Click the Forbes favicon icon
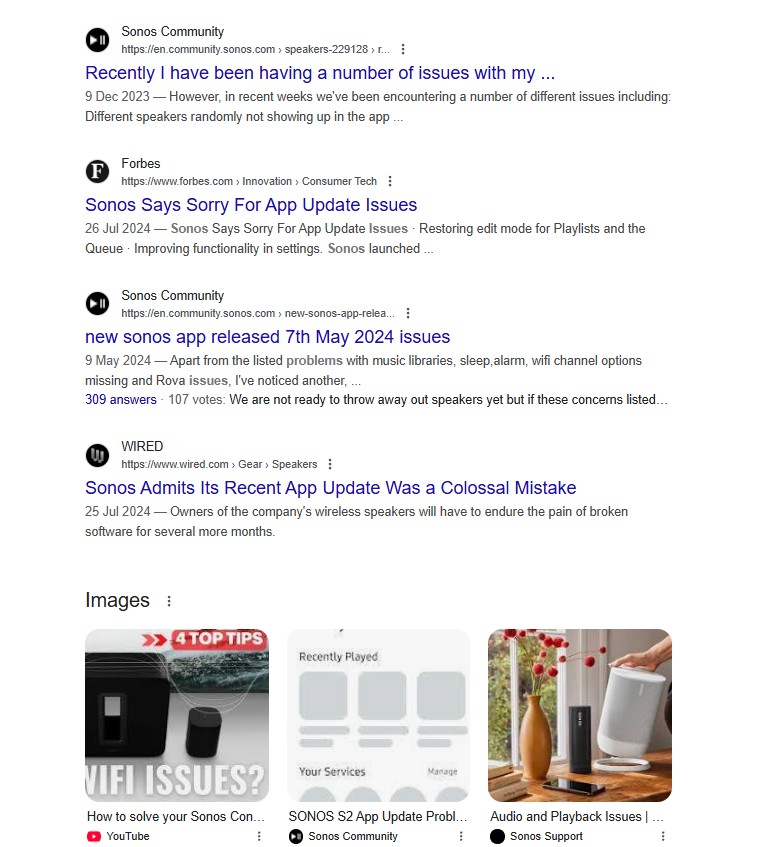The image size is (770, 847). (x=97, y=172)
